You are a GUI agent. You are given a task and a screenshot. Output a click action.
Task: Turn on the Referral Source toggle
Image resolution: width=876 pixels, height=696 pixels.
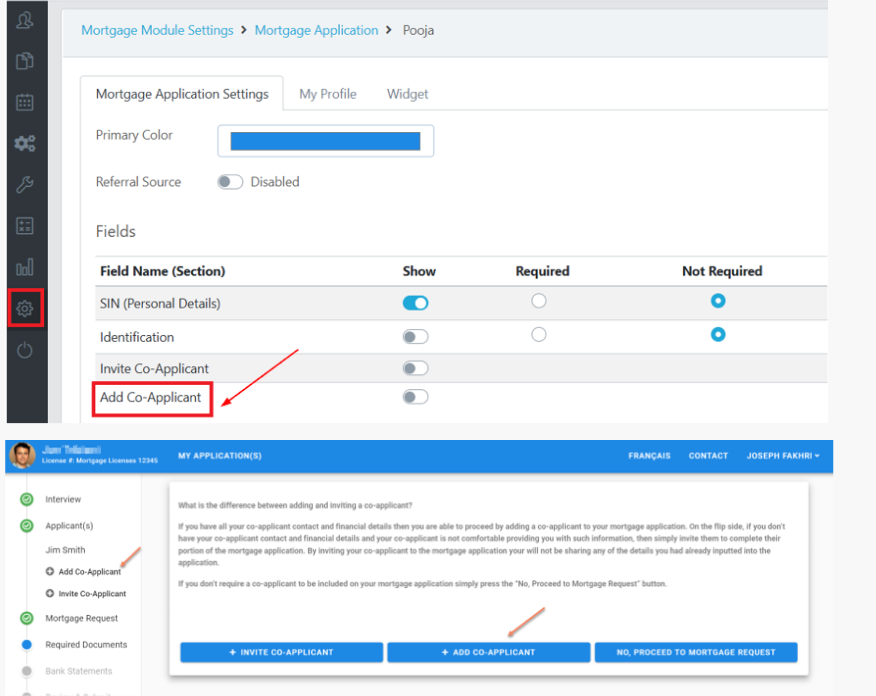tap(230, 182)
